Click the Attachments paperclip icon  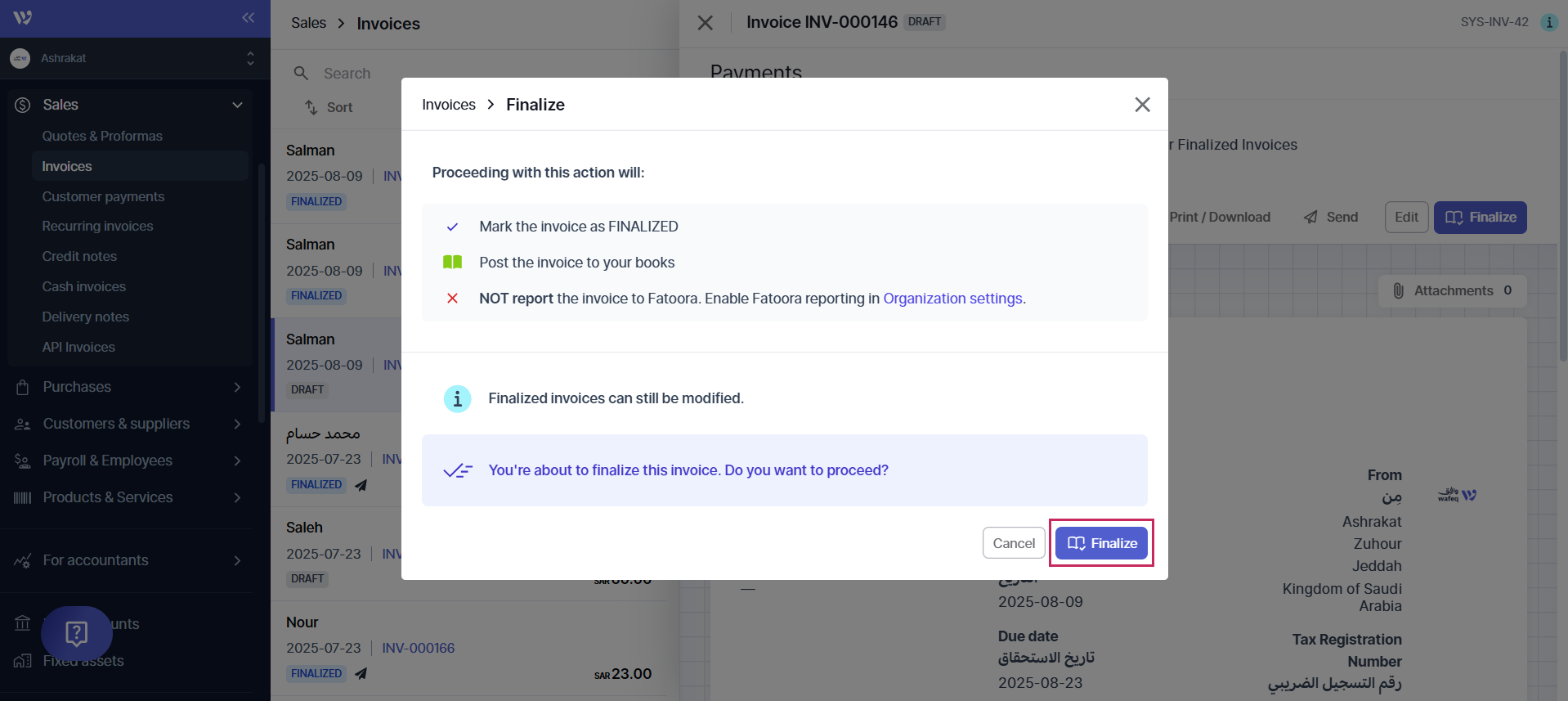point(1398,291)
